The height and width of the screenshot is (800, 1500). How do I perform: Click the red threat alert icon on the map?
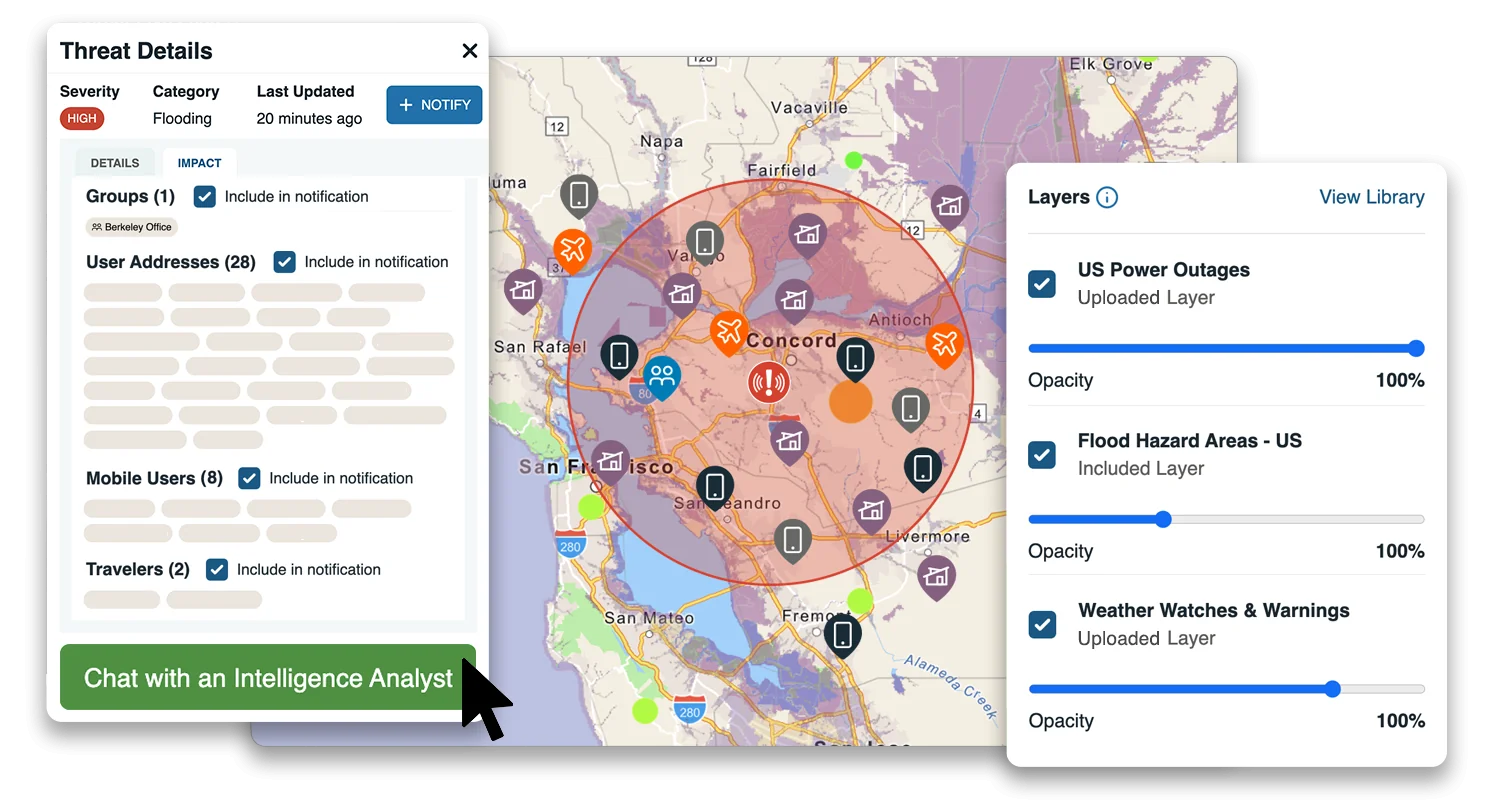pos(769,382)
